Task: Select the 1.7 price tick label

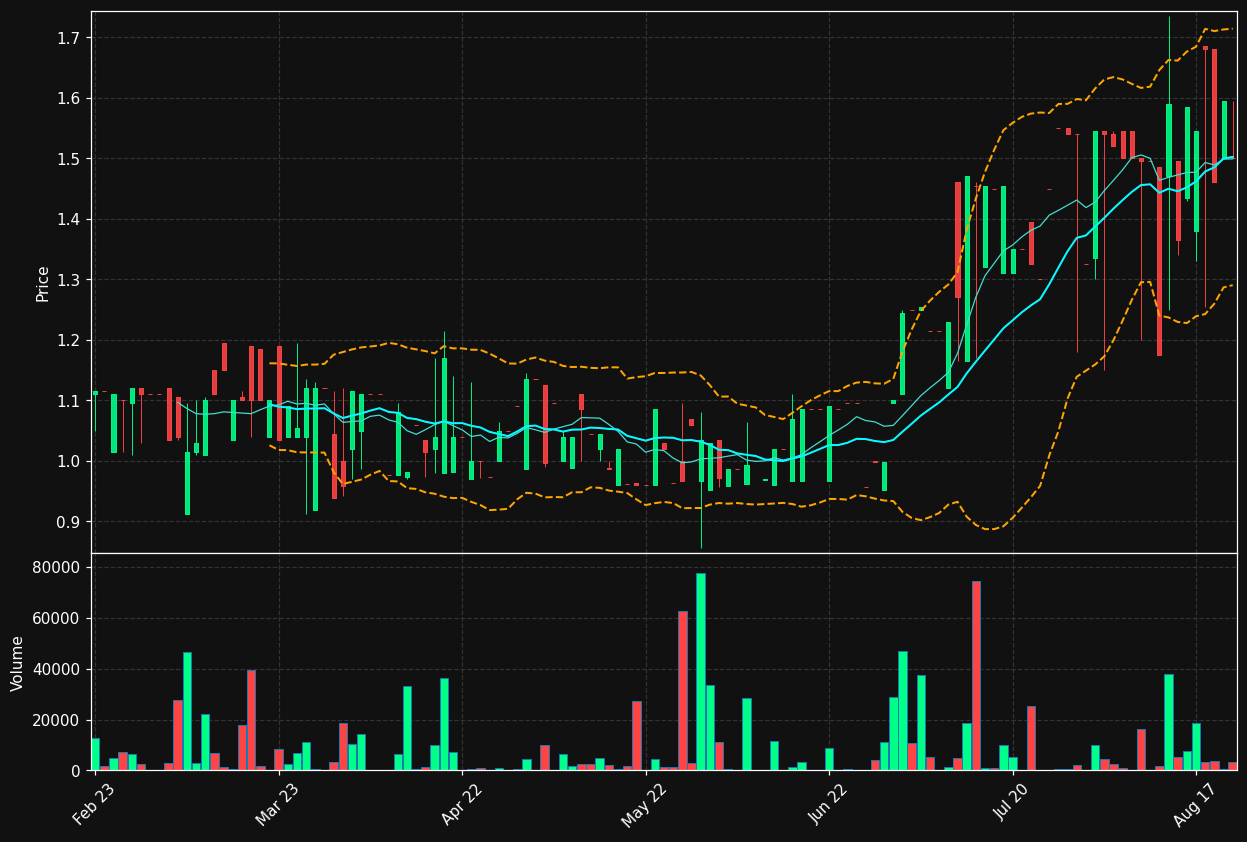Action: 70,38
